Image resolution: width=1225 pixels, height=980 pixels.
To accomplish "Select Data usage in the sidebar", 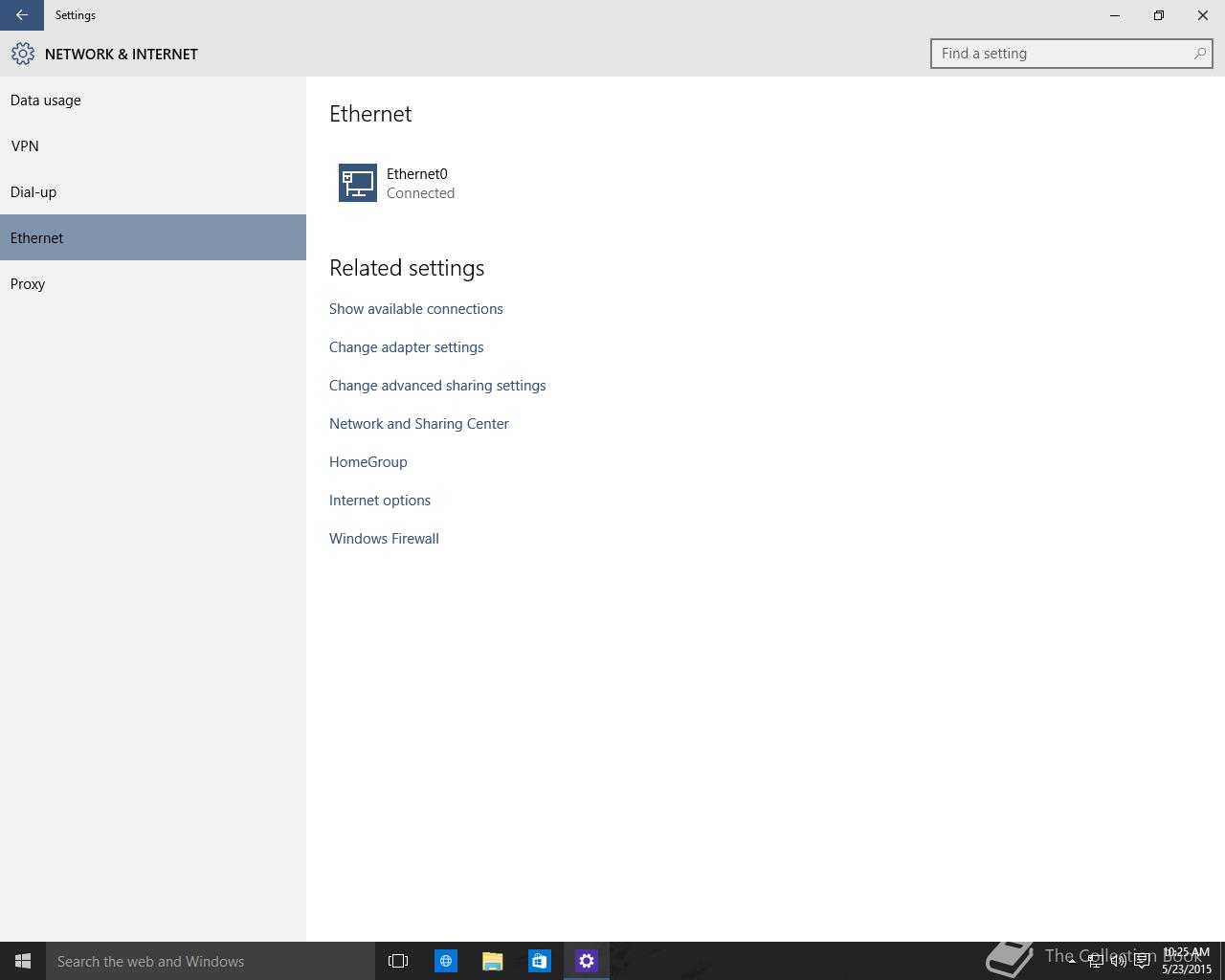I will click(153, 100).
